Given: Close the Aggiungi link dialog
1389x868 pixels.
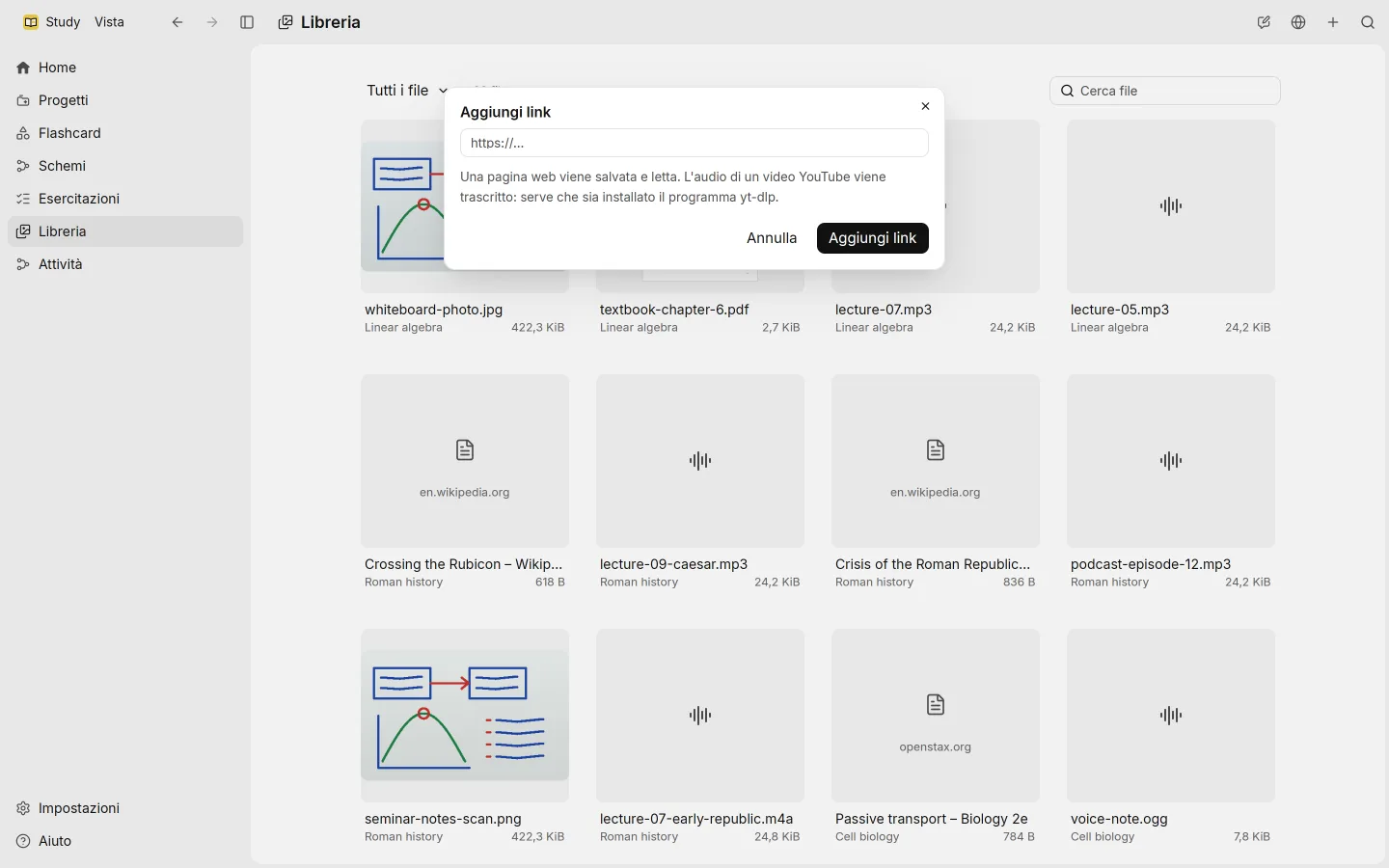Looking at the screenshot, I should (x=925, y=106).
